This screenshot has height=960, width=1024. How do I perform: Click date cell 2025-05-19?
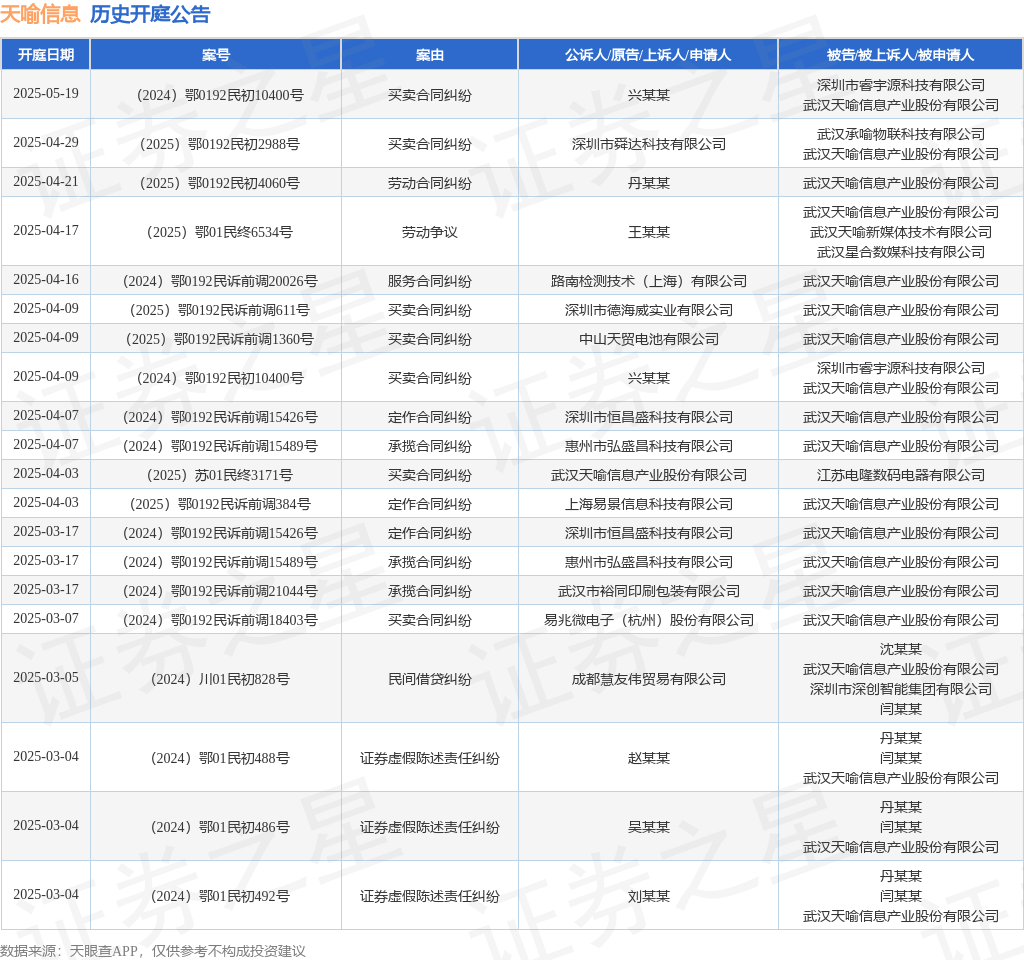tap(46, 93)
